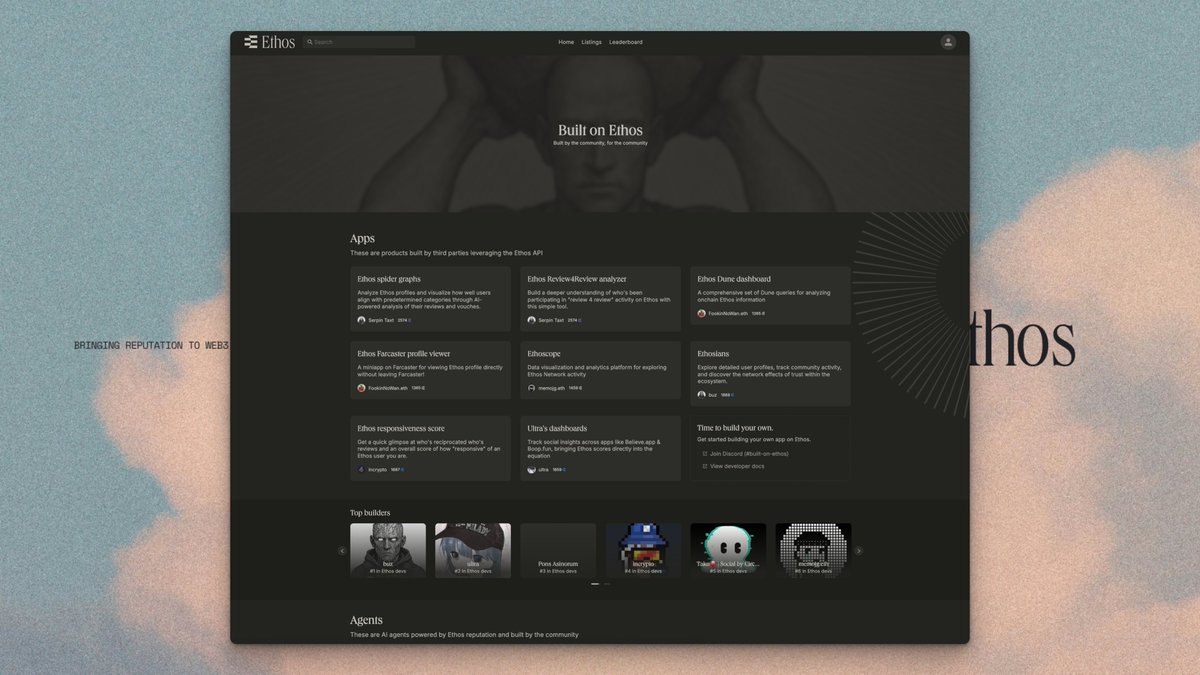Click the View developer docs external-link icon
Viewport: 1200px width, 675px height.
(x=704, y=466)
